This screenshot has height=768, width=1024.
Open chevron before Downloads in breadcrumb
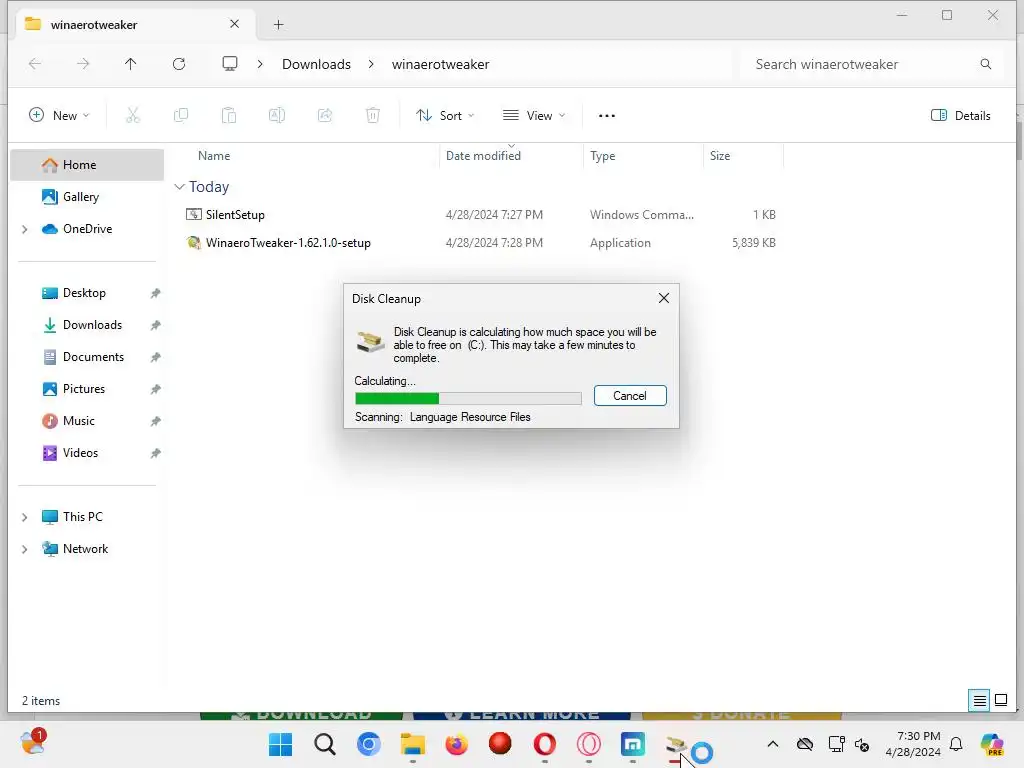pyautogui.click(x=260, y=64)
